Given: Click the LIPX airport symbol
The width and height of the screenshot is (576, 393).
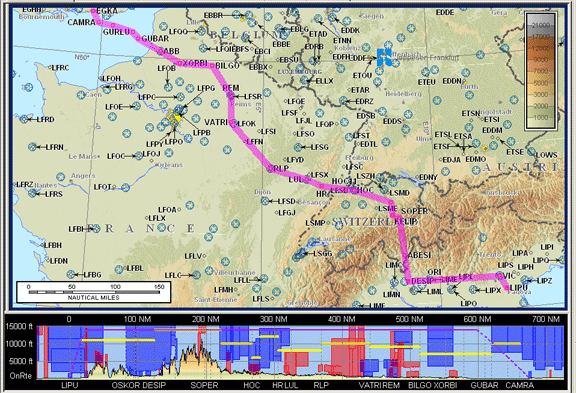Looking at the screenshot, I should pyautogui.click(x=474, y=290).
